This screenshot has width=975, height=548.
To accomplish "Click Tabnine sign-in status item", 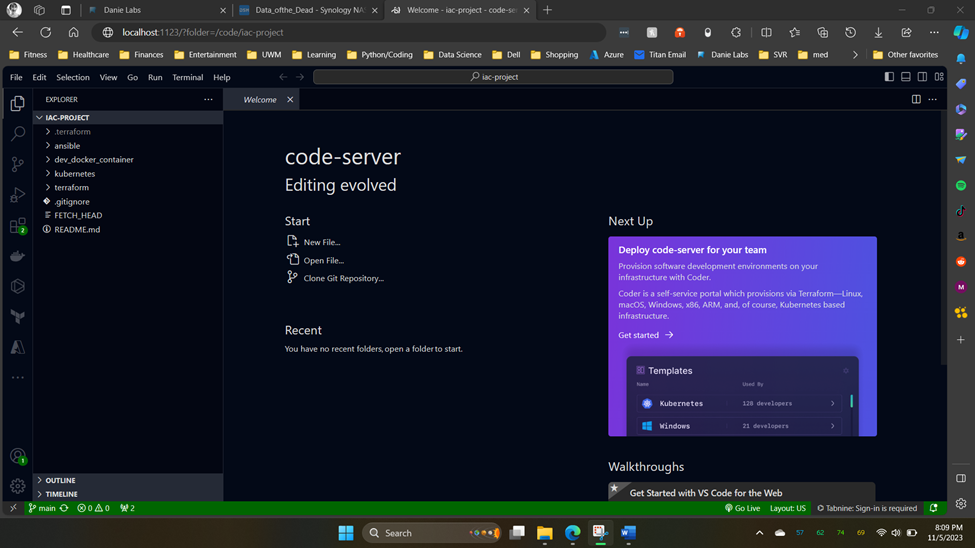I will 867,508.
